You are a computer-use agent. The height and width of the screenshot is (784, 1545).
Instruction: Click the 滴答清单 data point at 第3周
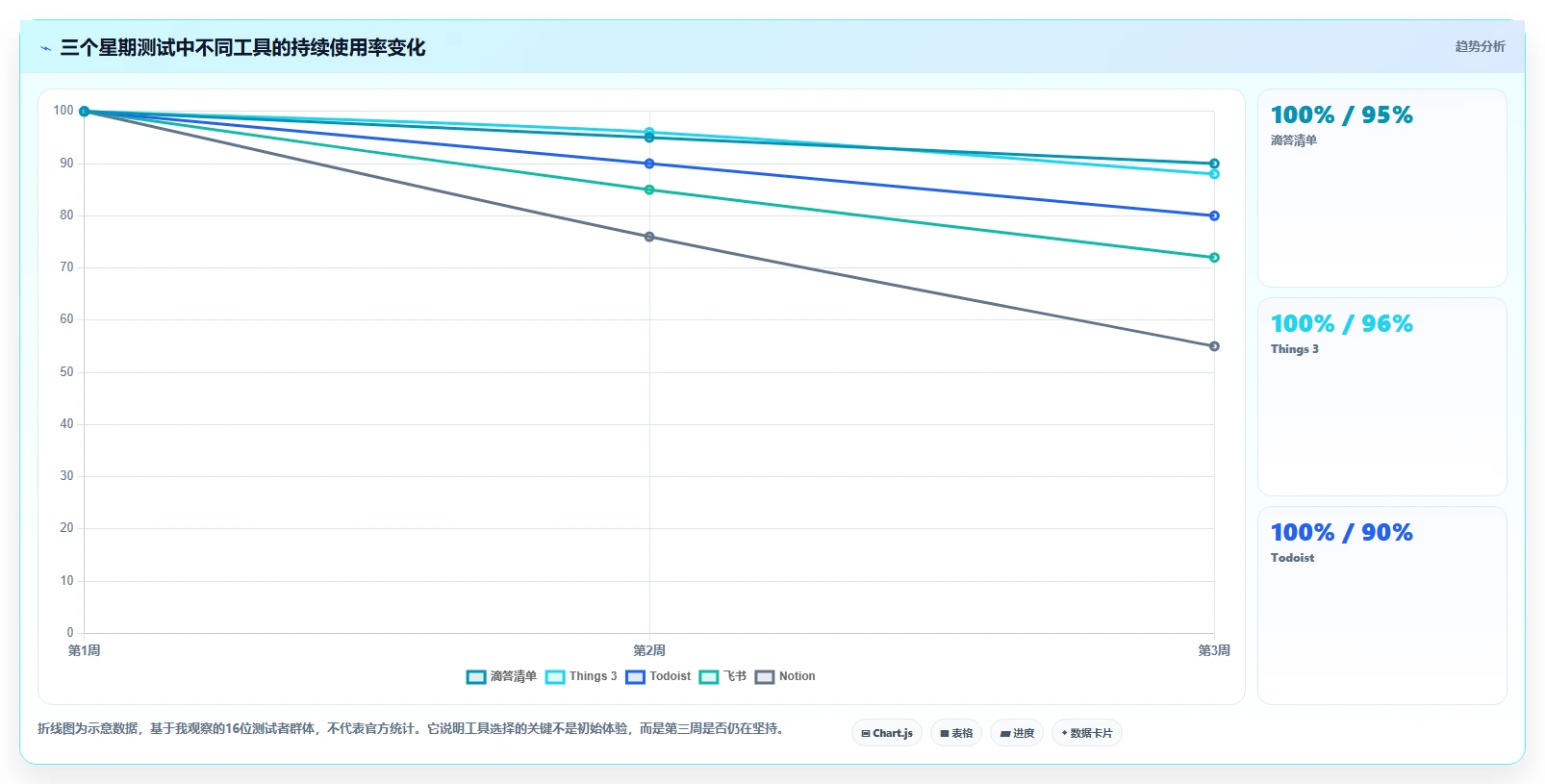[x=1214, y=164]
